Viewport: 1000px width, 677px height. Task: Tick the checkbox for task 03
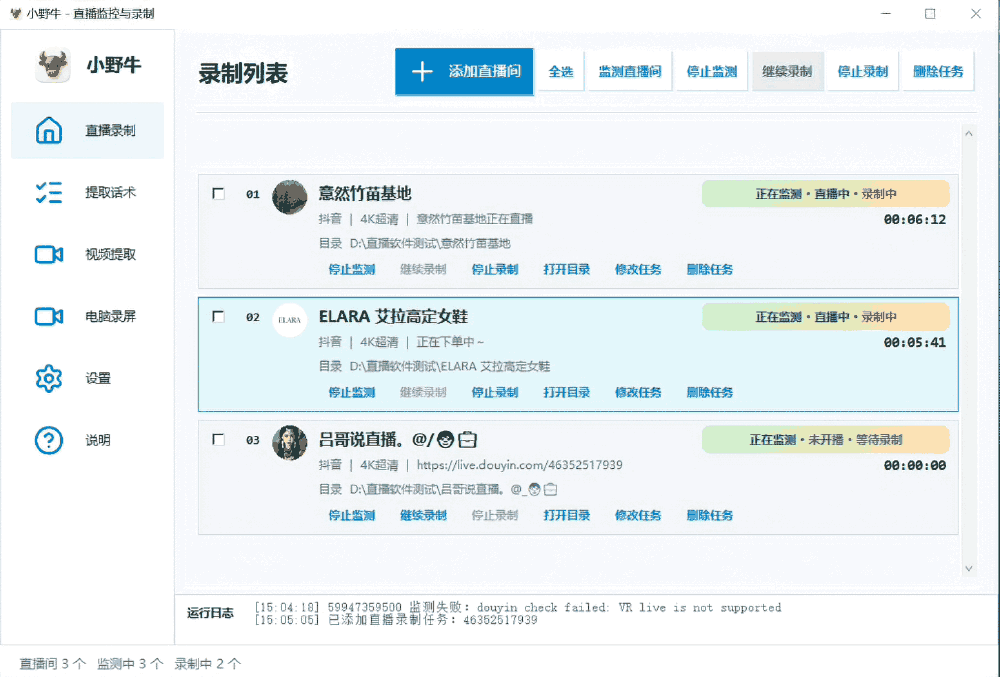(218, 439)
